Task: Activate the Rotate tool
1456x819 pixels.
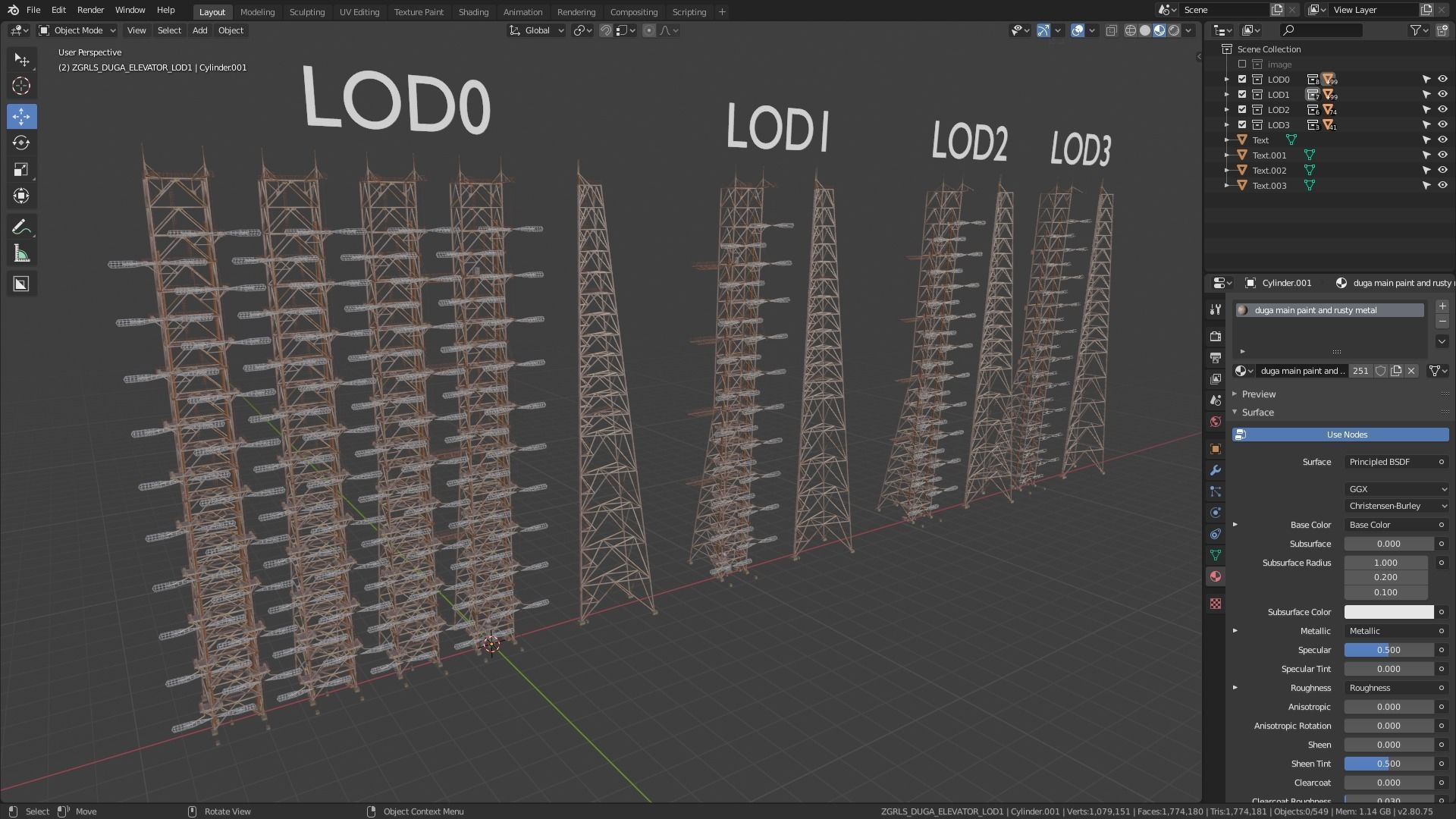Action: (x=21, y=143)
